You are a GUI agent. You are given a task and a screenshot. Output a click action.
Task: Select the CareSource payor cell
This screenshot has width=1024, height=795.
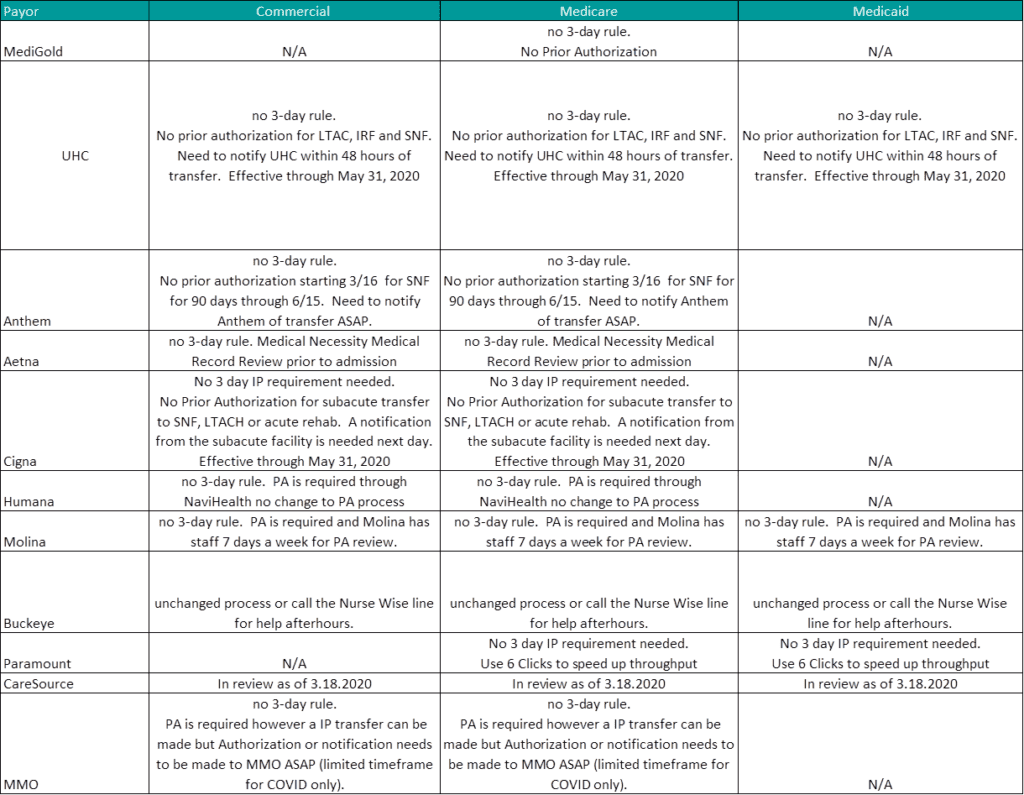[x=39, y=684]
